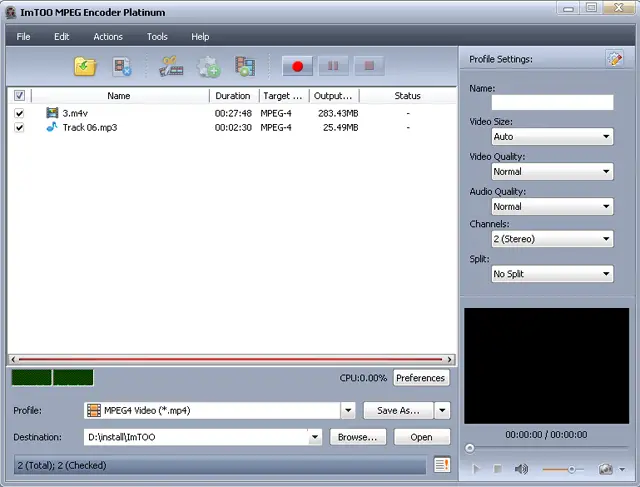Click the Open destination button
The width and height of the screenshot is (640, 487).
tap(422, 437)
